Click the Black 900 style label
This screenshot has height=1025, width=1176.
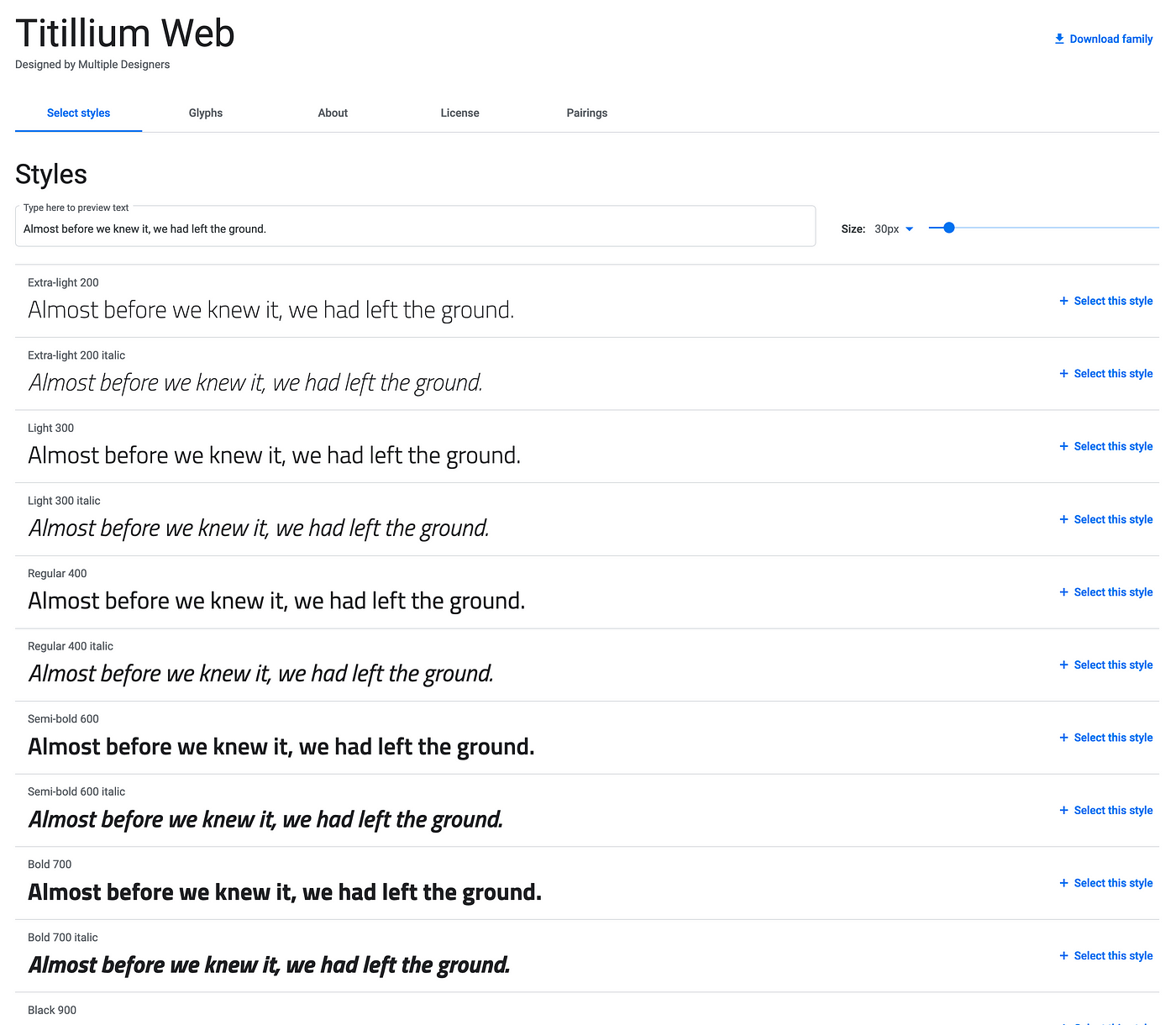(52, 1010)
